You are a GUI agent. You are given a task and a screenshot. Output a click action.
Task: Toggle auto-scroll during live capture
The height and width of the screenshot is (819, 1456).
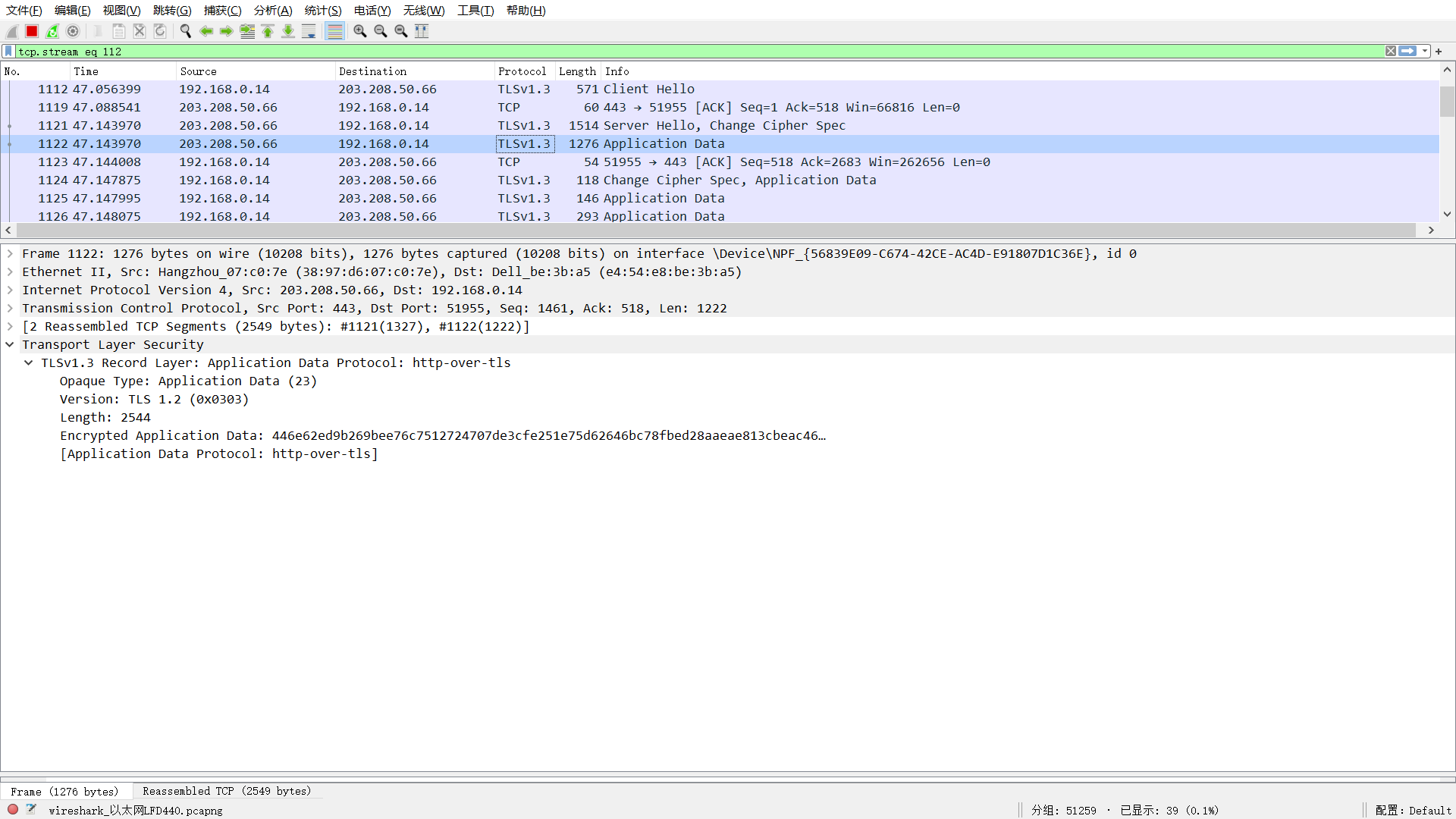(x=309, y=31)
